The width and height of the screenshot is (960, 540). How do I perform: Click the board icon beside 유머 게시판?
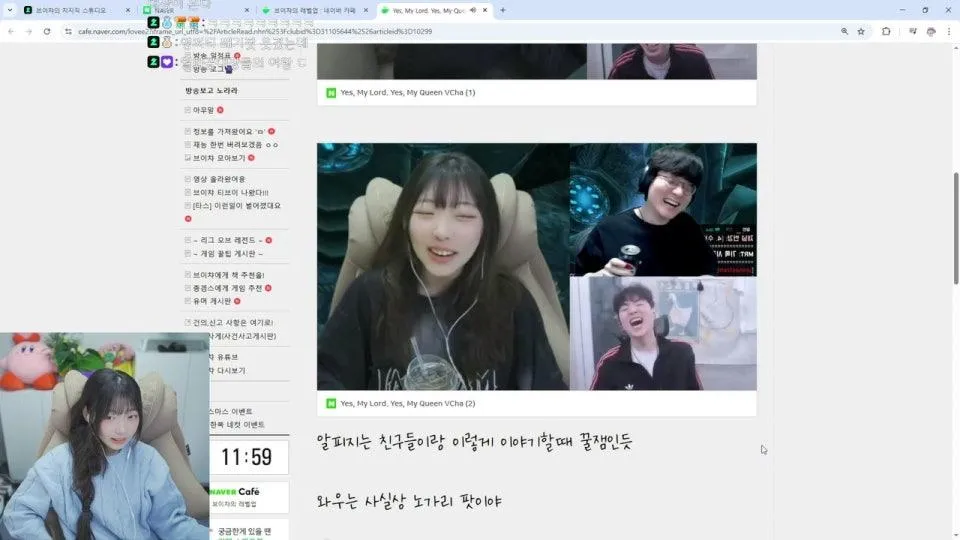click(x=187, y=301)
